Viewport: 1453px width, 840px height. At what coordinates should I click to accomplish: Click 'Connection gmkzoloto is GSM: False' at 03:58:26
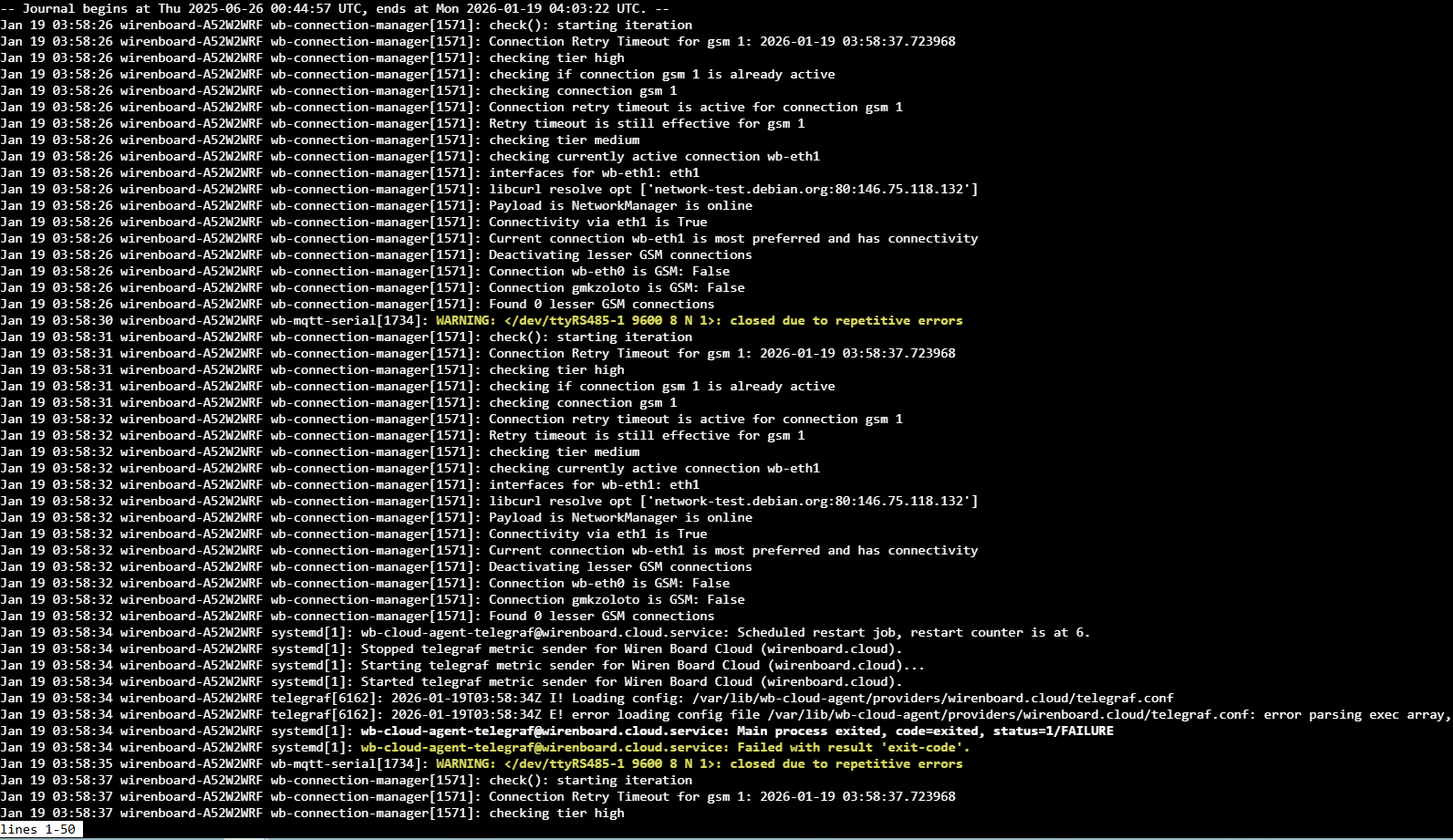(x=617, y=287)
